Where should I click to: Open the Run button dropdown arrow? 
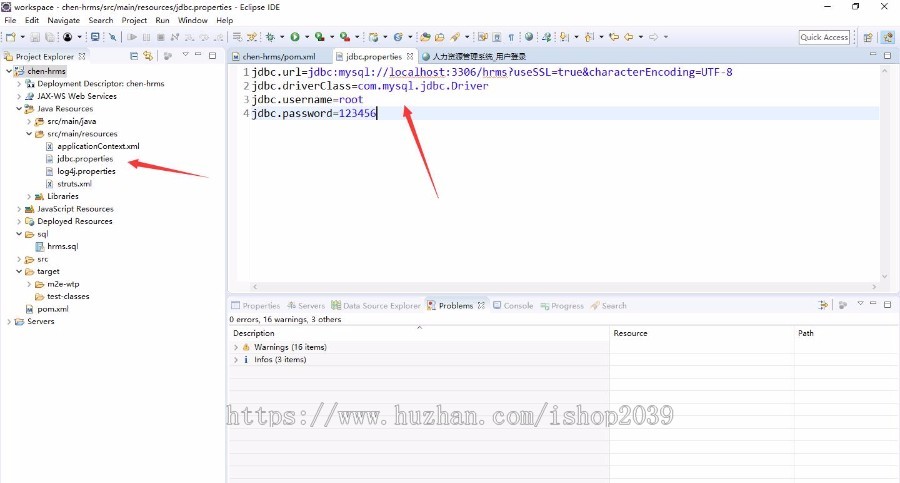[x=307, y=37]
